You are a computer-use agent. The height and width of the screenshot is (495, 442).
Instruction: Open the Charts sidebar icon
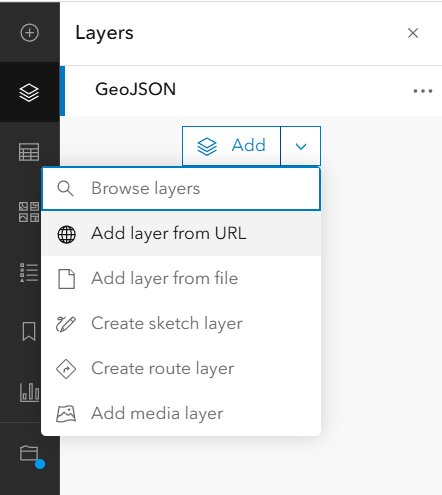tap(29, 392)
